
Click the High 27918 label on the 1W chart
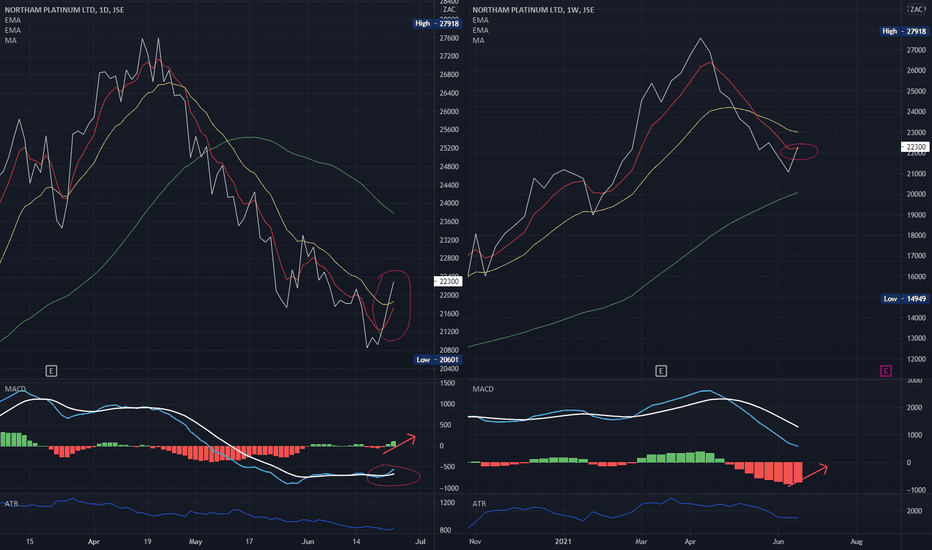click(x=904, y=31)
